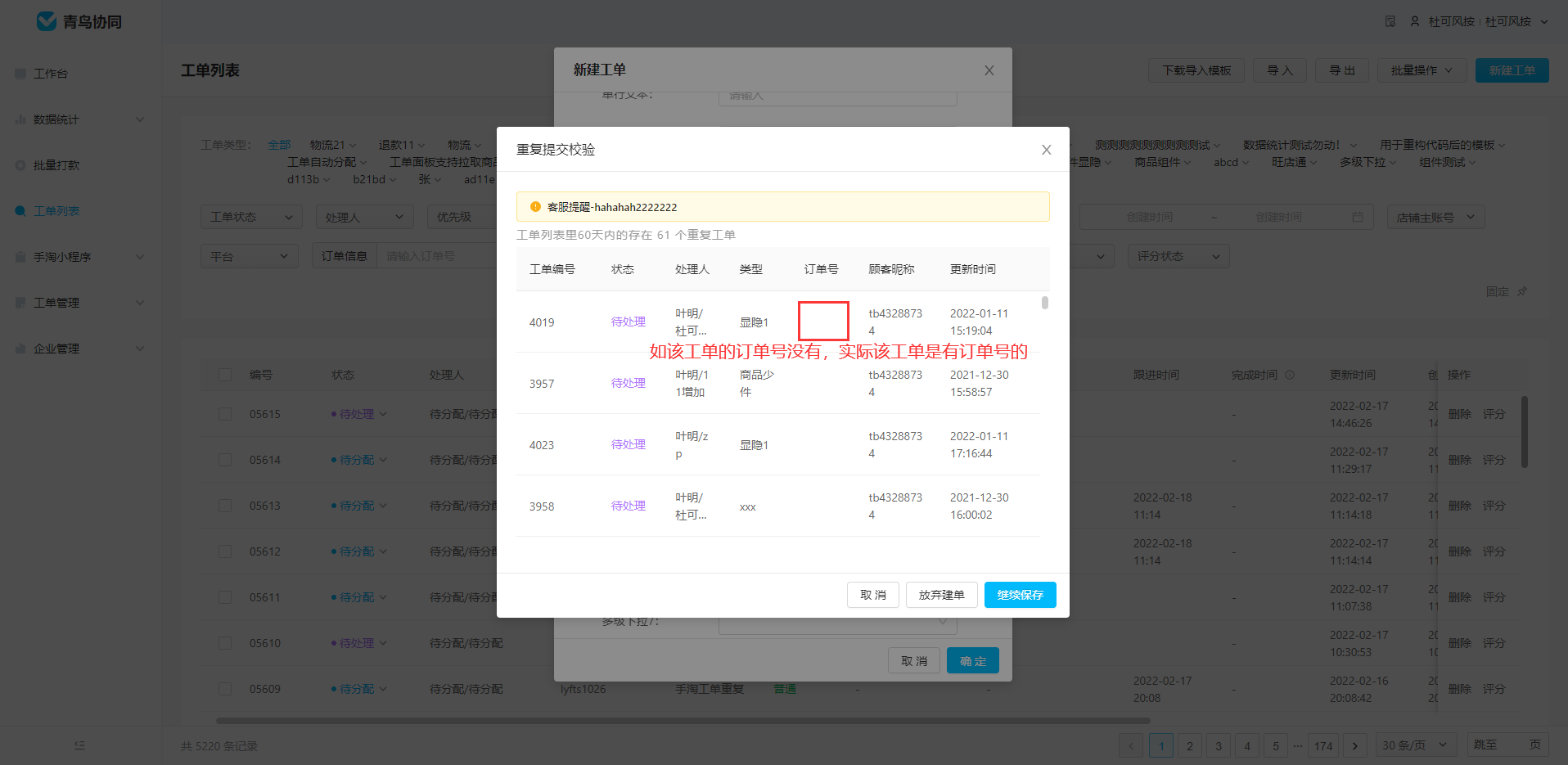This screenshot has height=765, width=1568.
Task: Check the row 05612 checkbox
Action: tap(225, 551)
